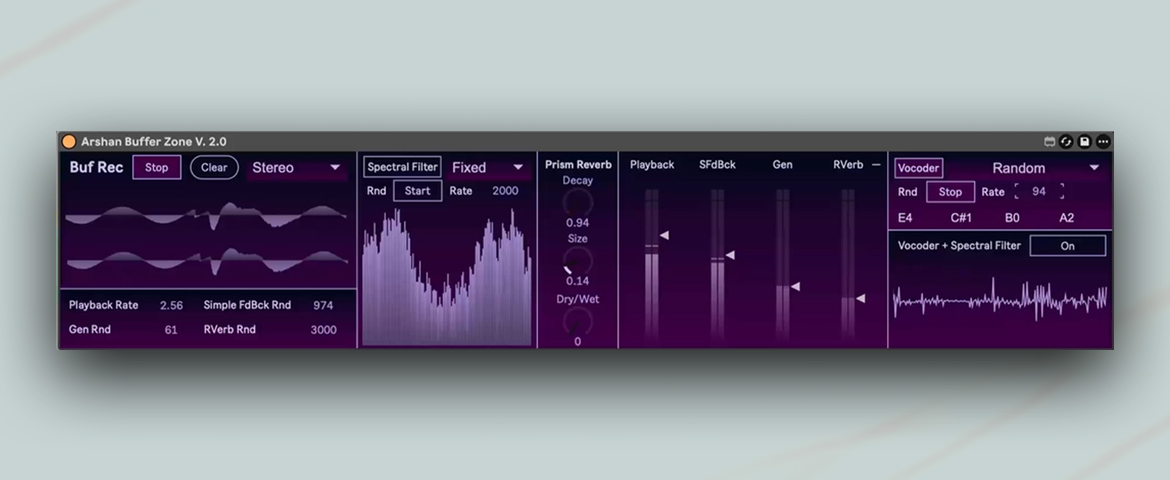
Task: Click the Decay value 0.94
Action: (578, 222)
